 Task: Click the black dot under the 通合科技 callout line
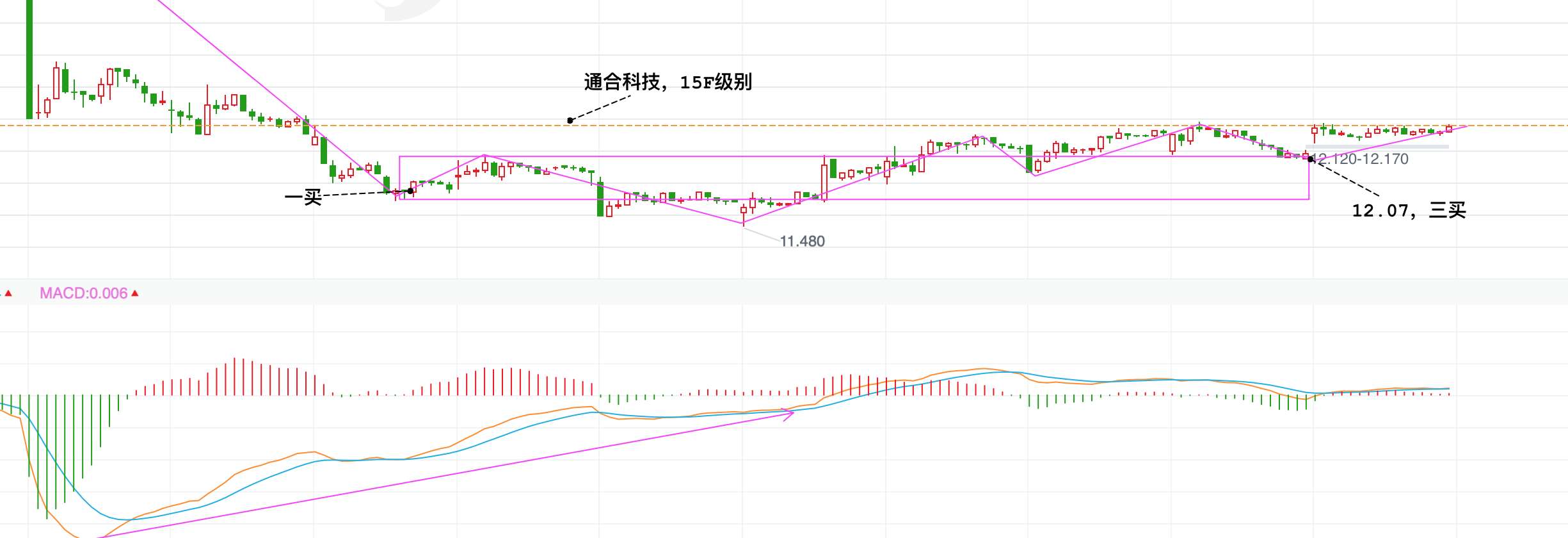pyautogui.click(x=570, y=120)
